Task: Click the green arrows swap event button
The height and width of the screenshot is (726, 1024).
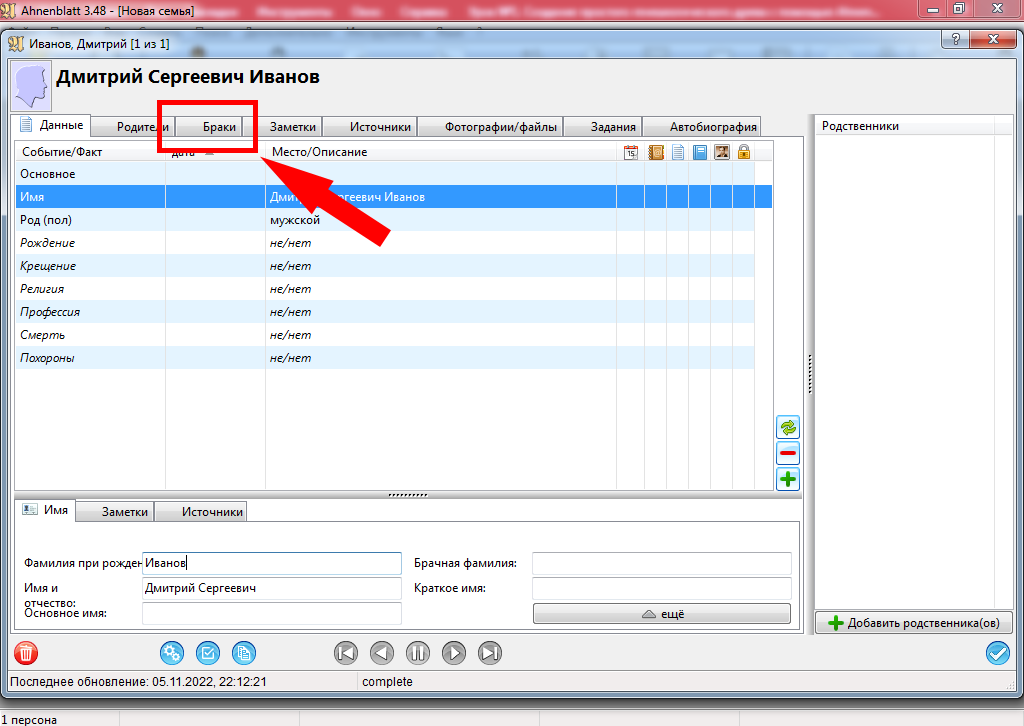Action: point(788,427)
